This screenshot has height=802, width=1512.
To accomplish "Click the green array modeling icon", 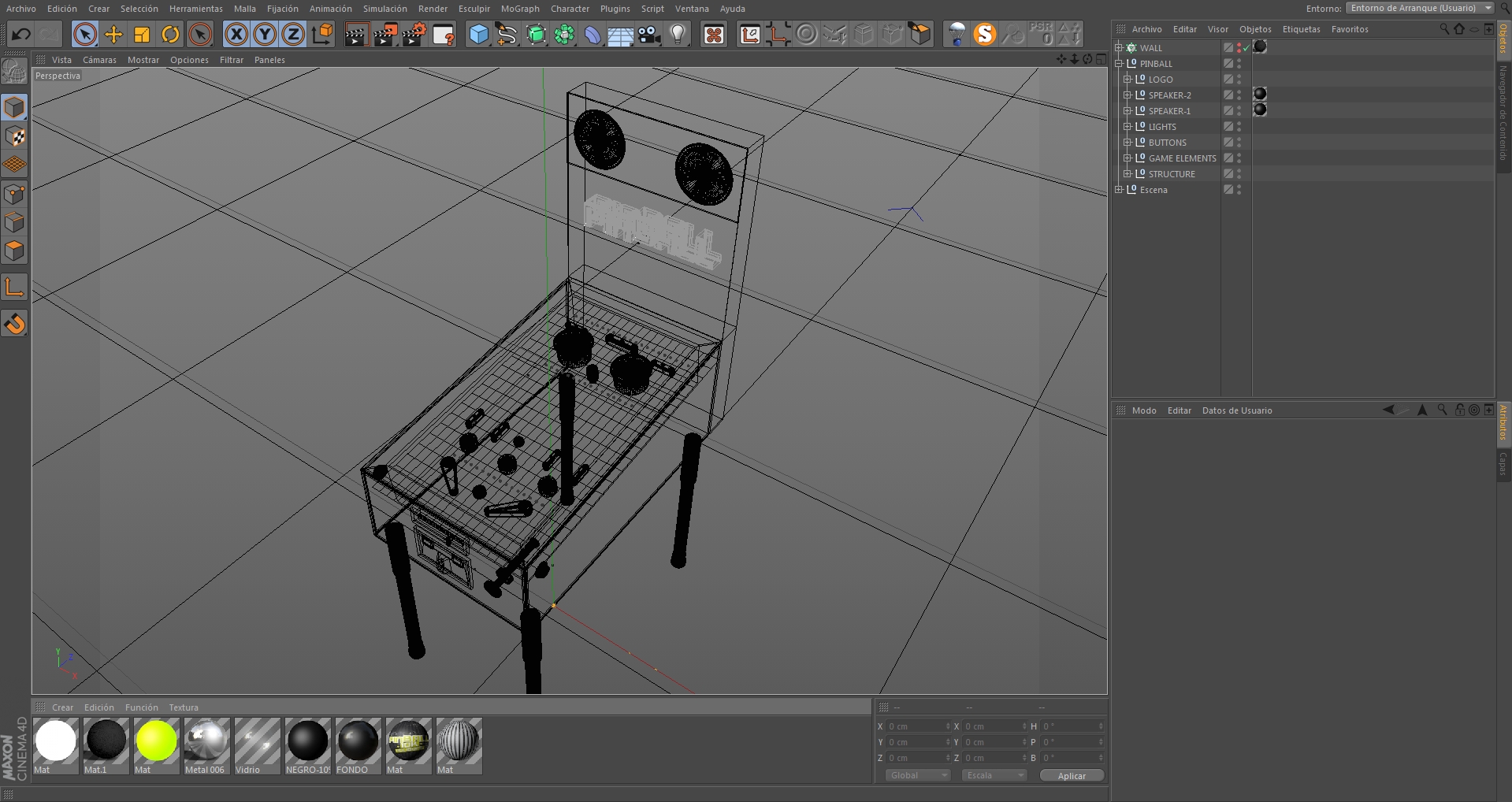I will click(x=564, y=35).
